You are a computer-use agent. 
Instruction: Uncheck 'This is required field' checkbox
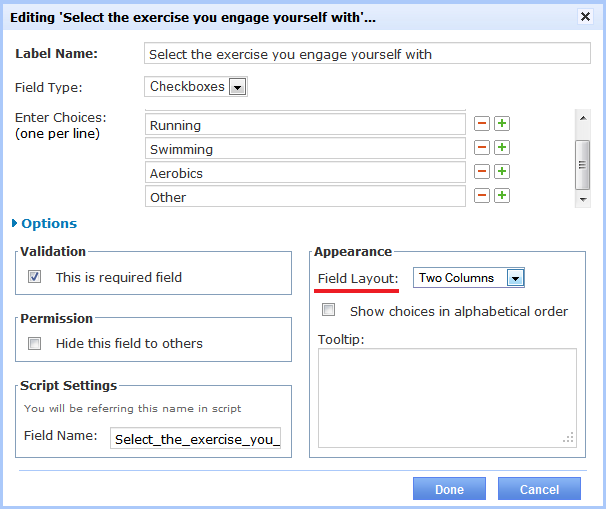coord(35,277)
